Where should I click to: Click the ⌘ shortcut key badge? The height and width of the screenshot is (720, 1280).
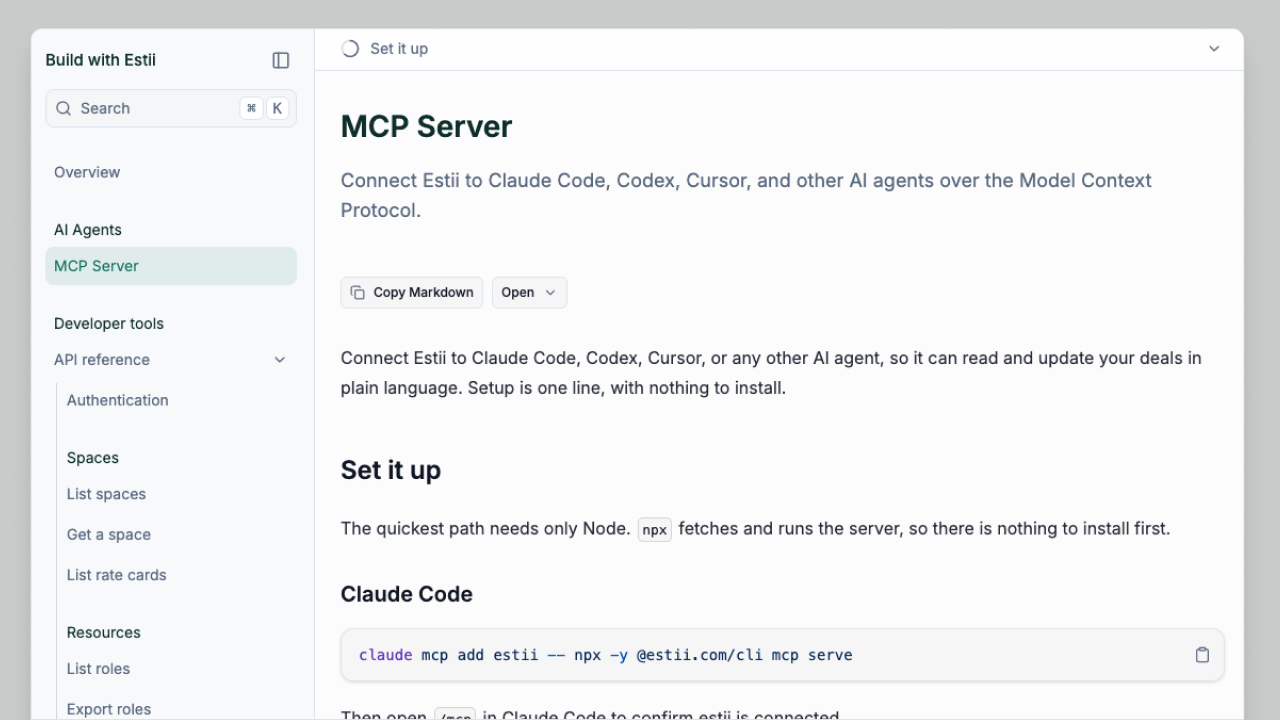[x=251, y=108]
